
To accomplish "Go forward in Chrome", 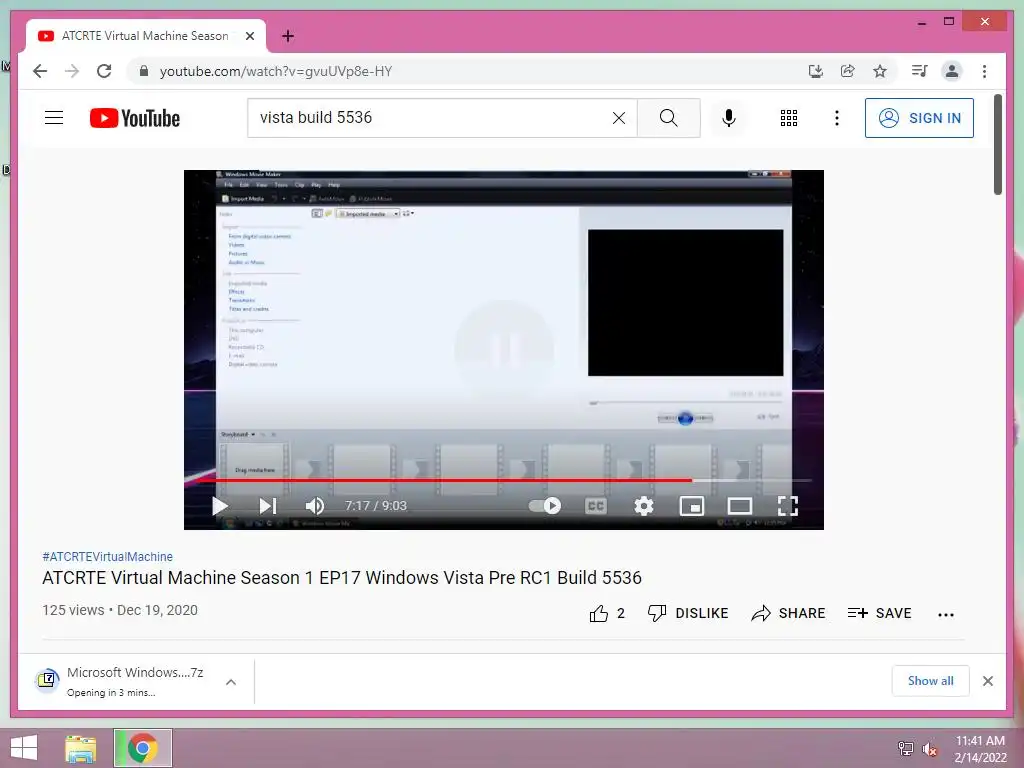I will click(72, 71).
